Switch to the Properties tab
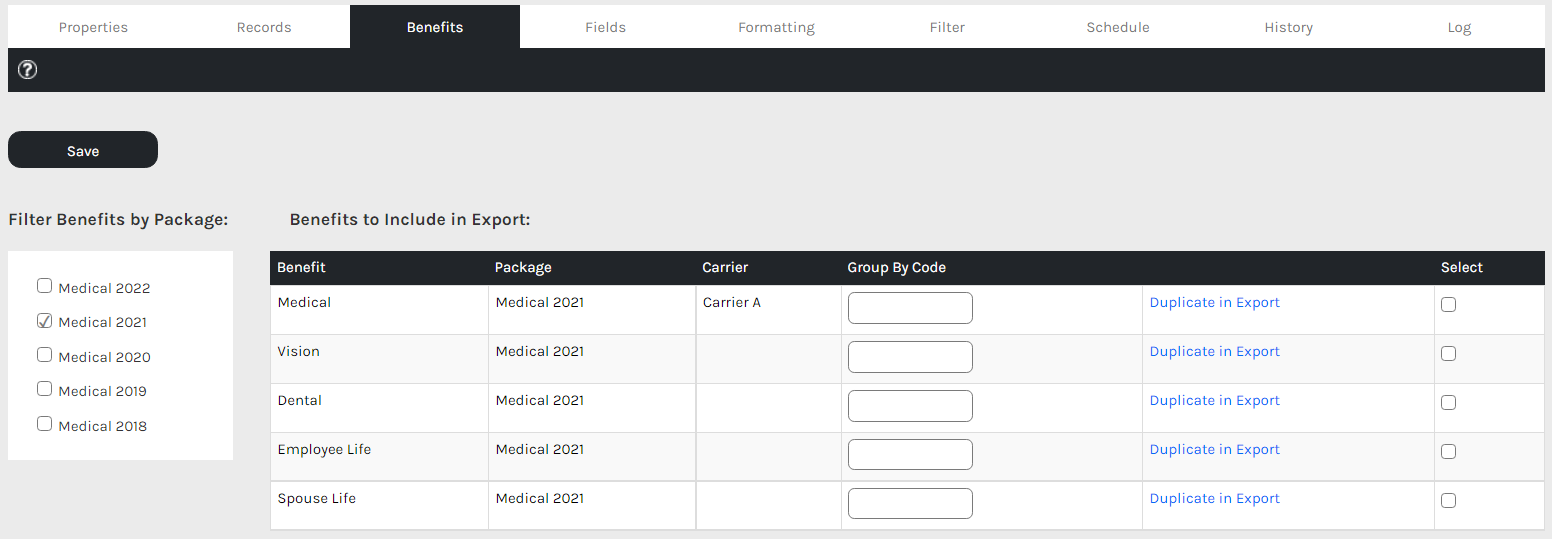Viewport: 1552px width, 539px height. click(x=93, y=27)
